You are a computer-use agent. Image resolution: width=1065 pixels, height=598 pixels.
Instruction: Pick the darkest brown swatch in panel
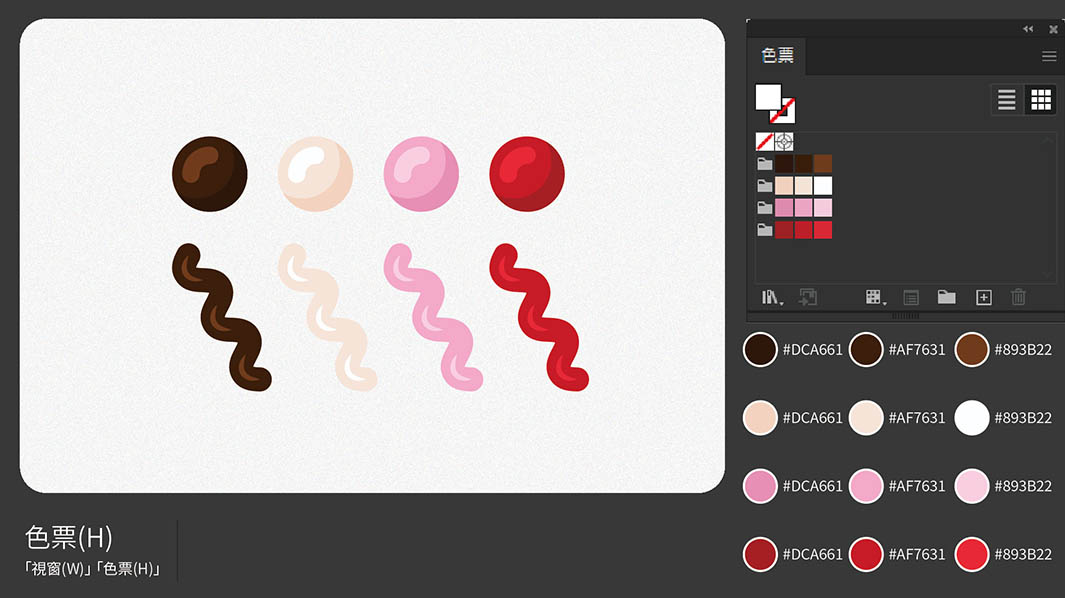point(784,164)
